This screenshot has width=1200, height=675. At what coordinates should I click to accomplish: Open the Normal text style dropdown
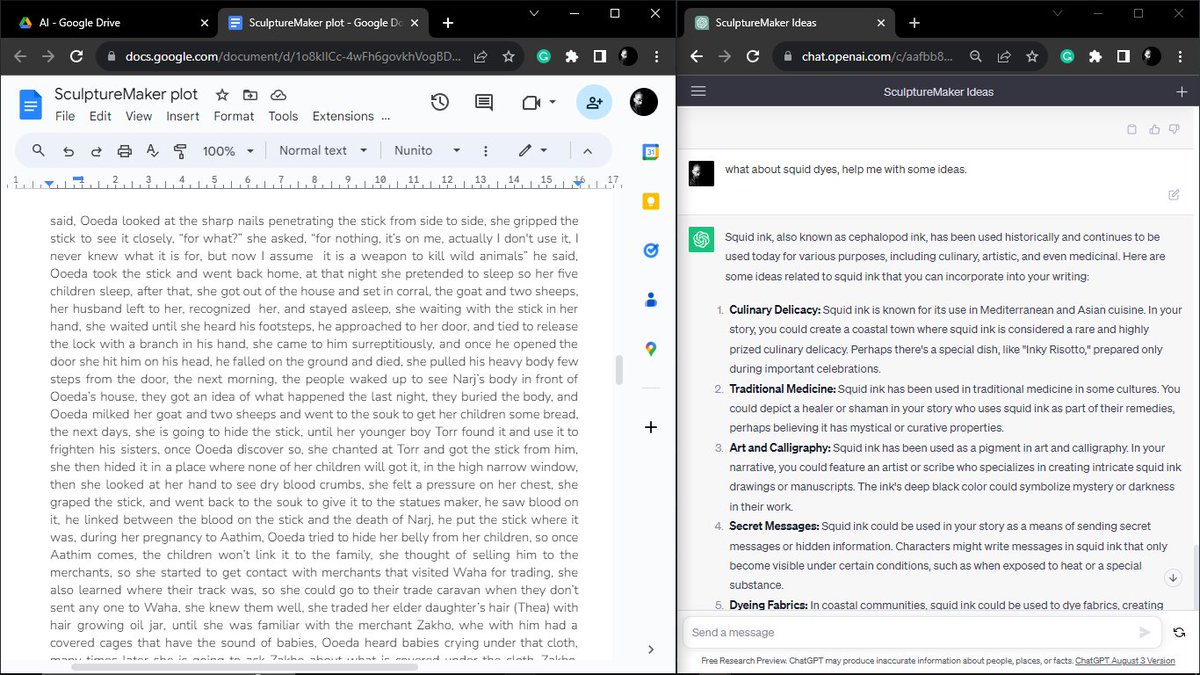pos(323,151)
